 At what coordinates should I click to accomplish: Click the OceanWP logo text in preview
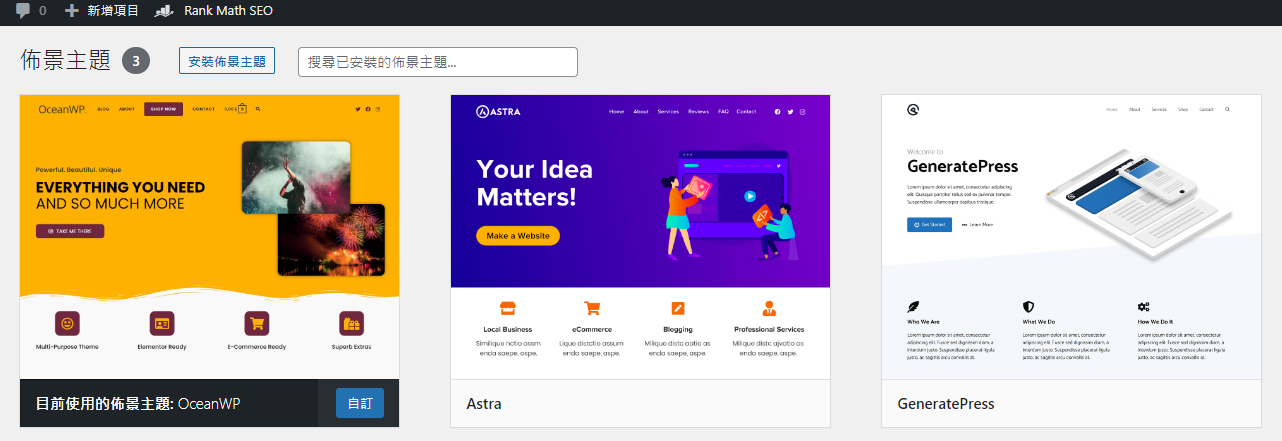61,108
